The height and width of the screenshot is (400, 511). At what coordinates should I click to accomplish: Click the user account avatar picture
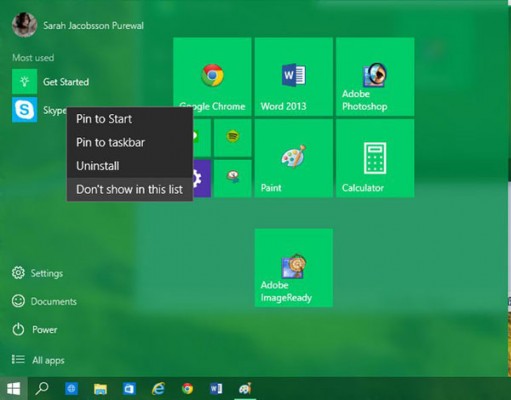coord(24,25)
